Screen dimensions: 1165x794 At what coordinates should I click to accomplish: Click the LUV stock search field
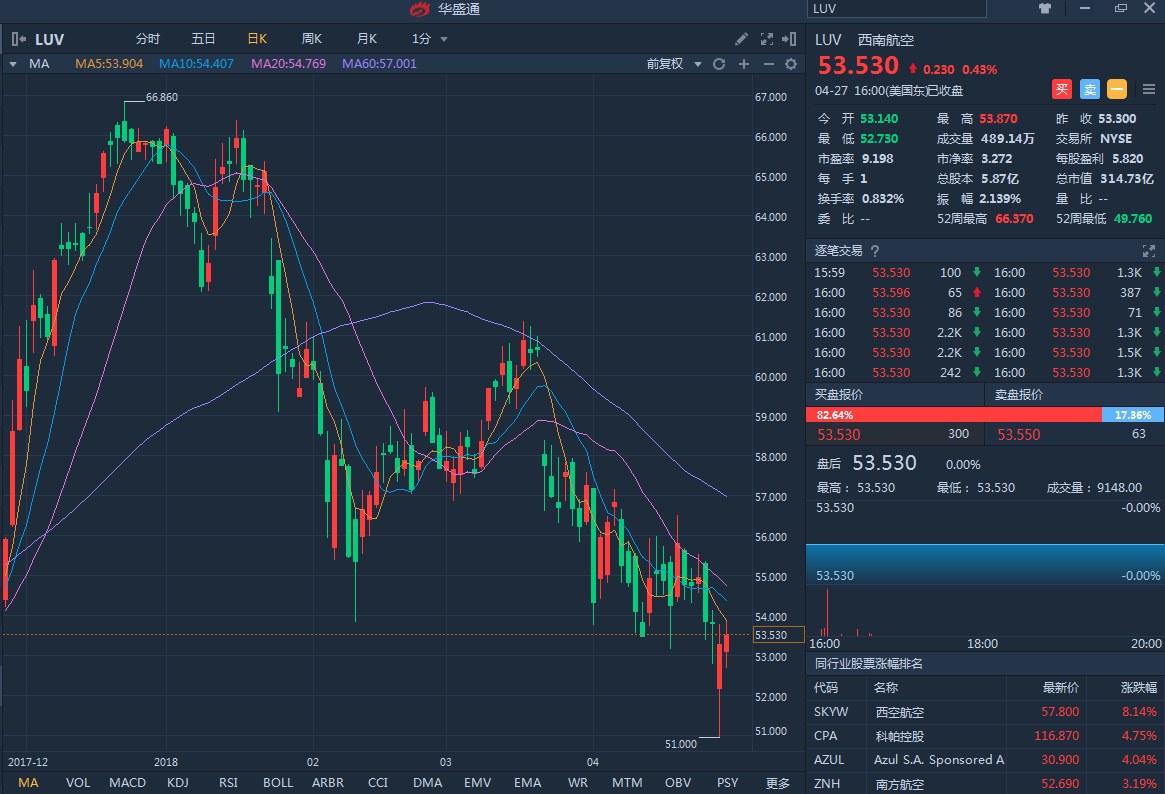(x=896, y=8)
